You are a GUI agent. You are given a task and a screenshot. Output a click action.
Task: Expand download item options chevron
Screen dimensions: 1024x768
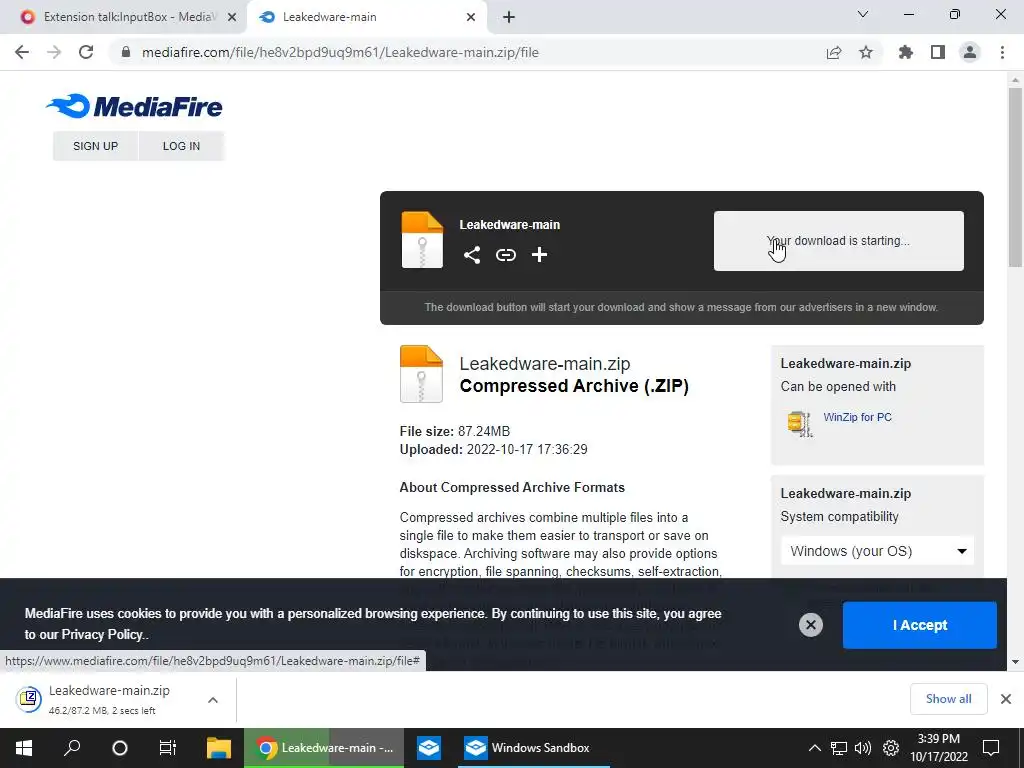[213, 699]
